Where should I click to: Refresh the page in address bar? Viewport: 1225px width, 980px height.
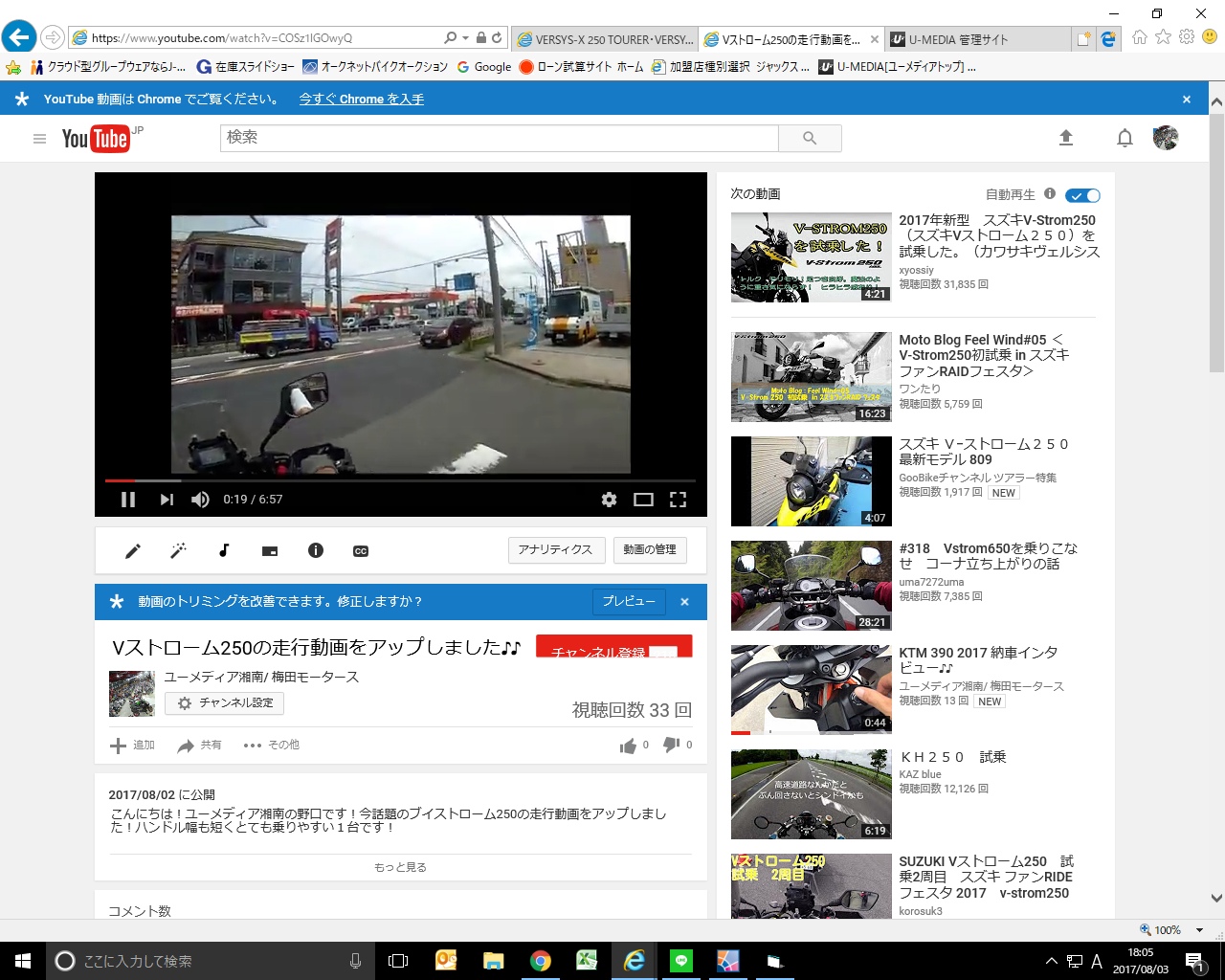pyautogui.click(x=497, y=38)
